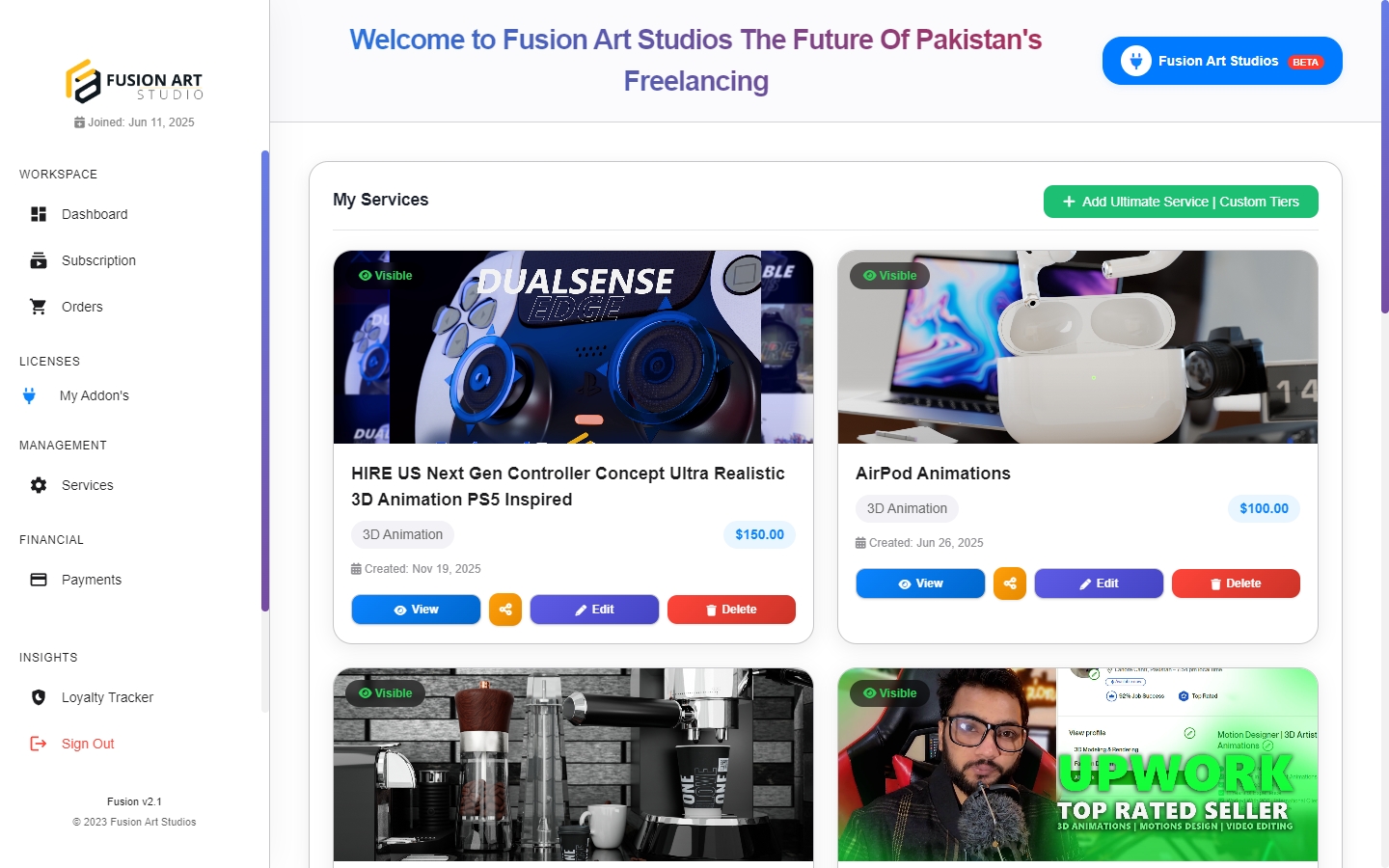Open My Addon's plug icon

[29, 395]
